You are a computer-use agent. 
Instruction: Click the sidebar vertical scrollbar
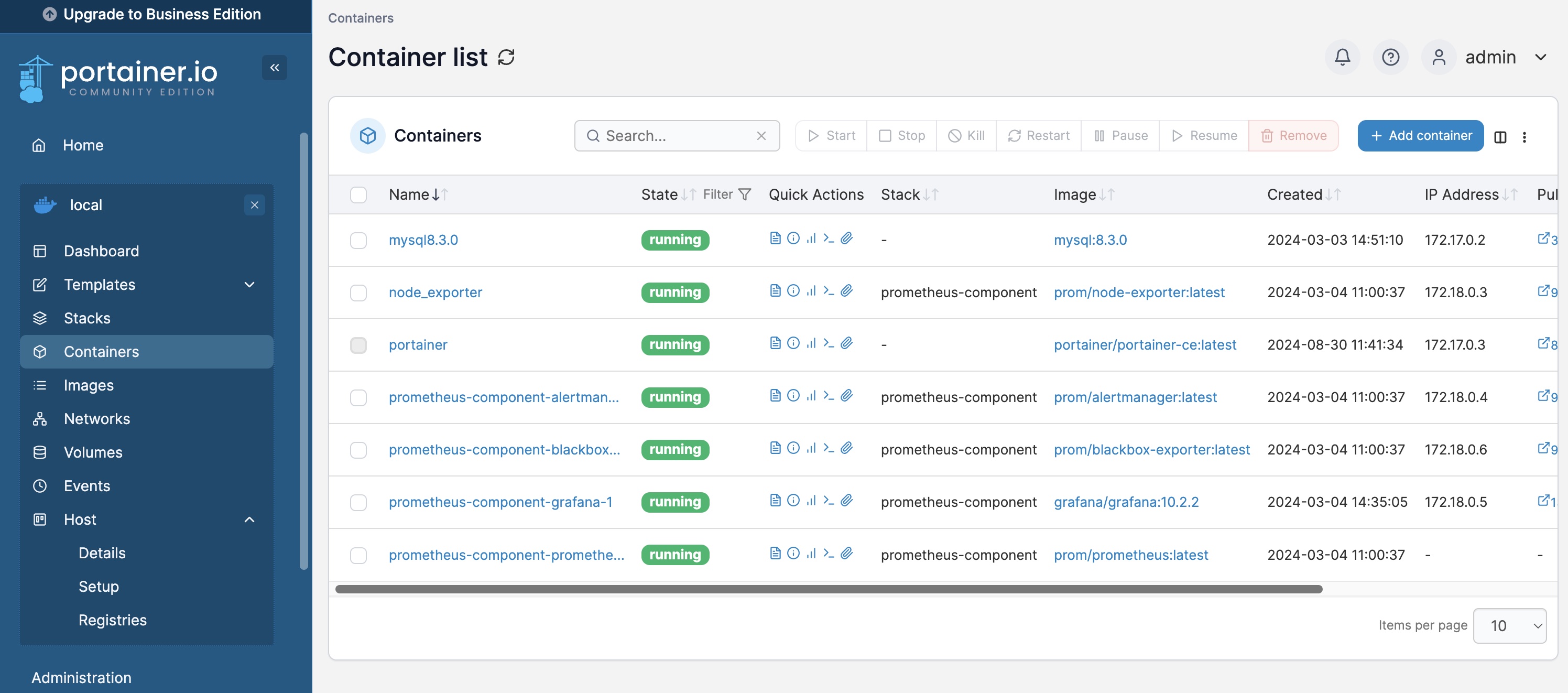304,351
